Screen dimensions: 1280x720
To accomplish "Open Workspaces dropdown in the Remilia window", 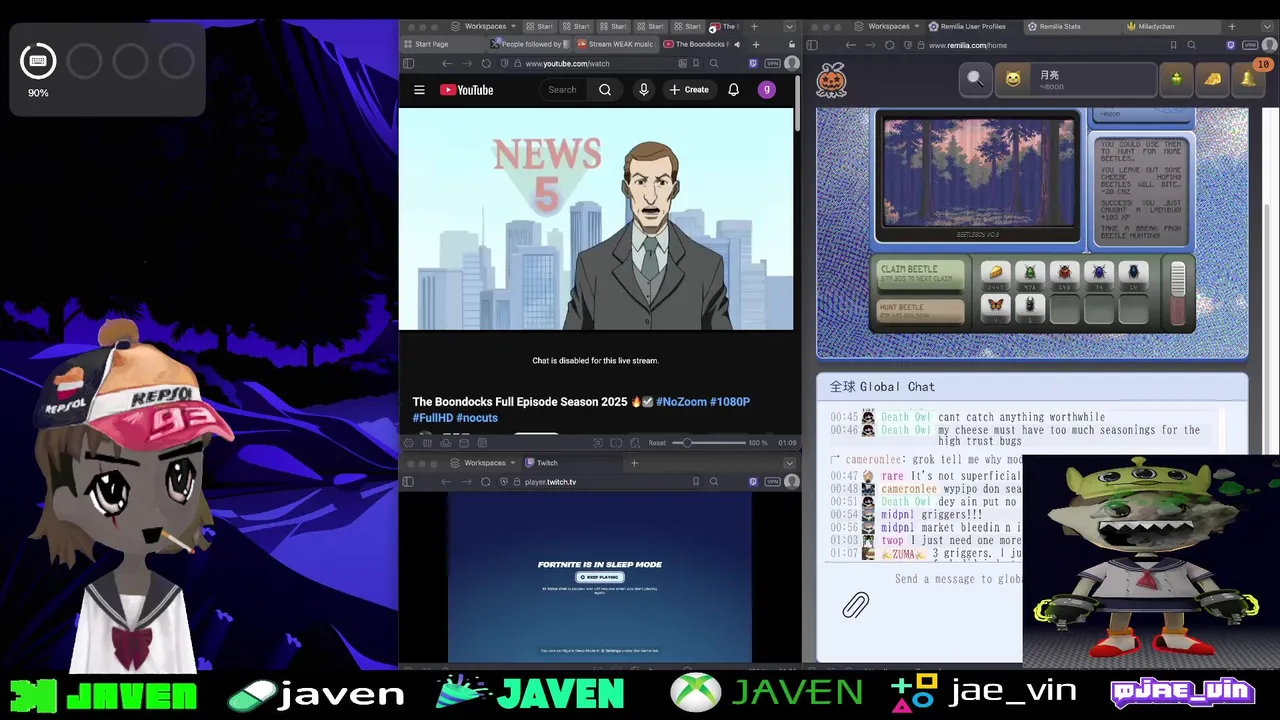I will pos(888,26).
